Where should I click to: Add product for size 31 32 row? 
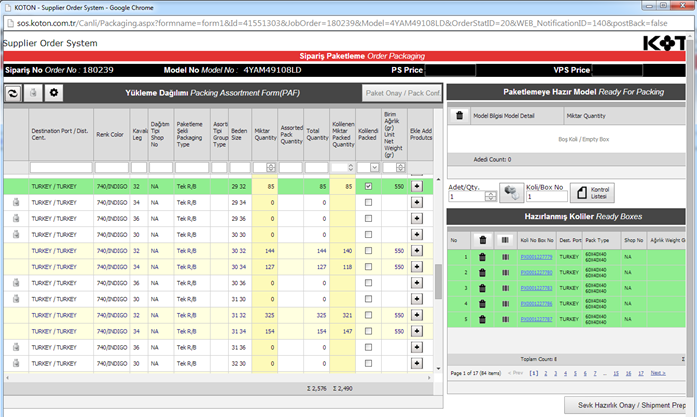[417, 315]
